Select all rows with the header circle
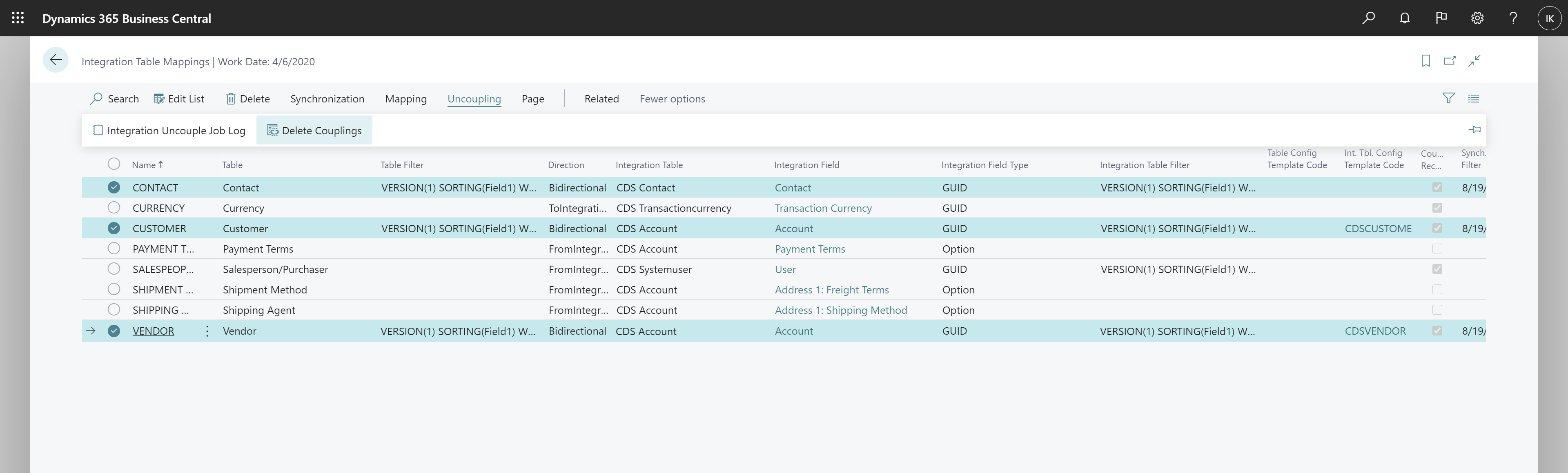This screenshot has width=1568, height=473. pyautogui.click(x=114, y=164)
